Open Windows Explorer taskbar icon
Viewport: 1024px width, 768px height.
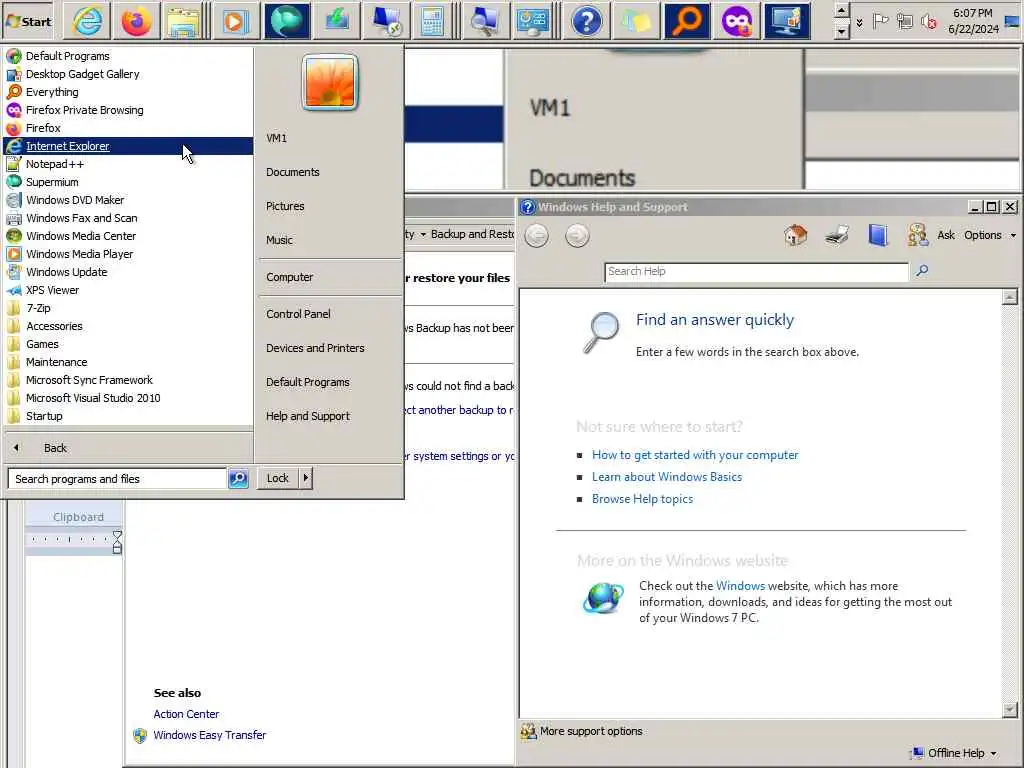click(184, 21)
